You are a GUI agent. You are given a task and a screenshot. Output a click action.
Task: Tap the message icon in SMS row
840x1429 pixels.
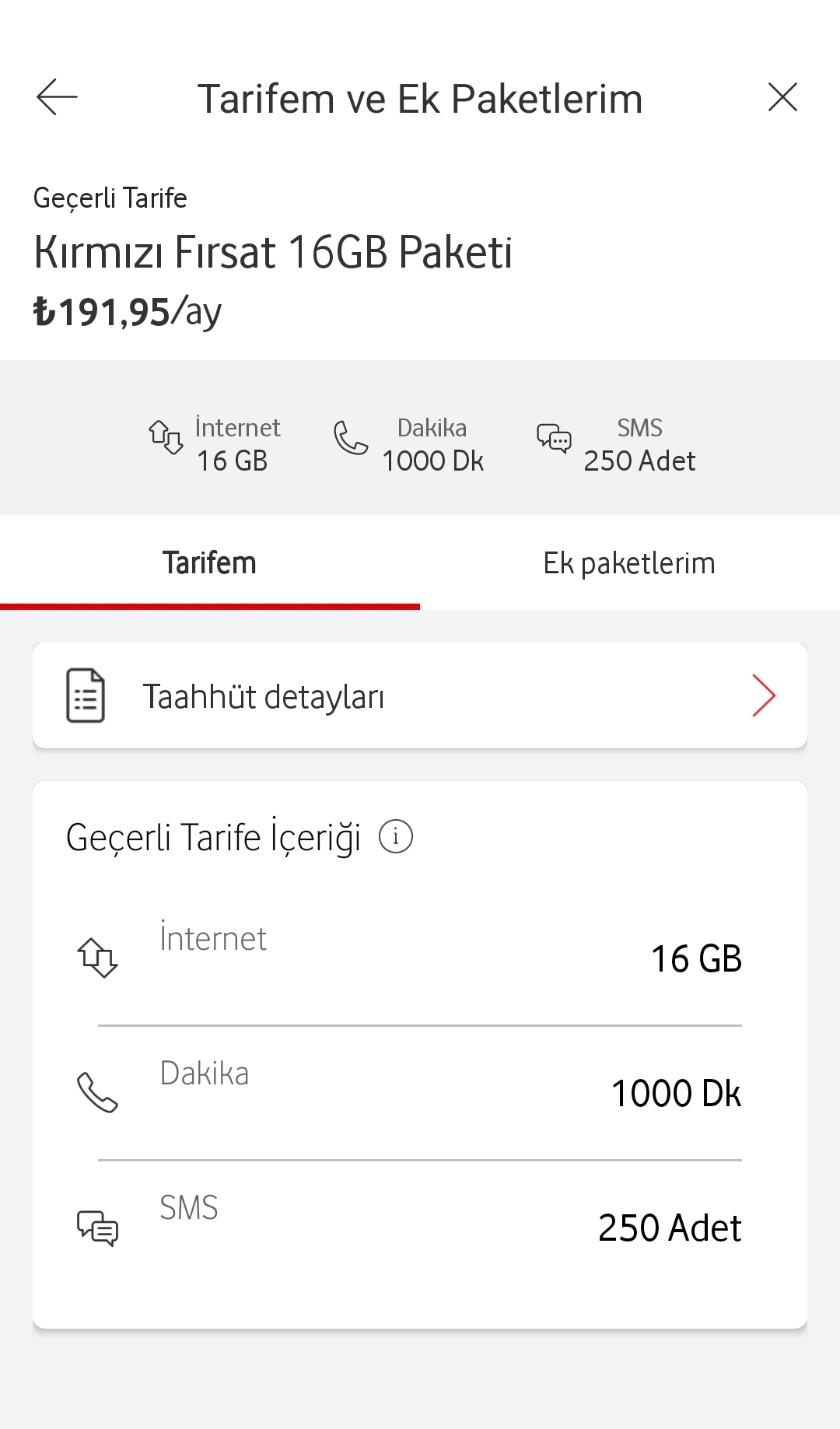[97, 1228]
